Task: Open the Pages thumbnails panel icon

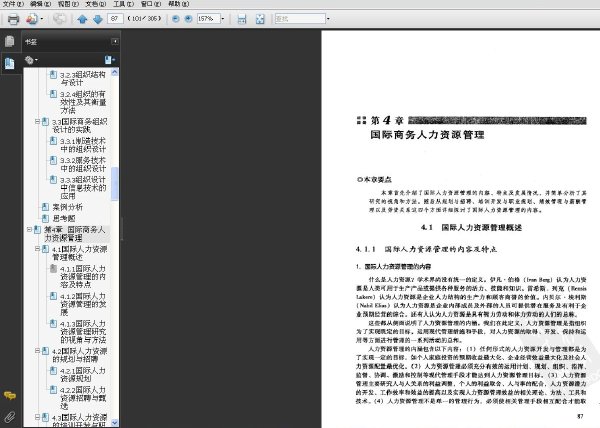Action: point(10,41)
